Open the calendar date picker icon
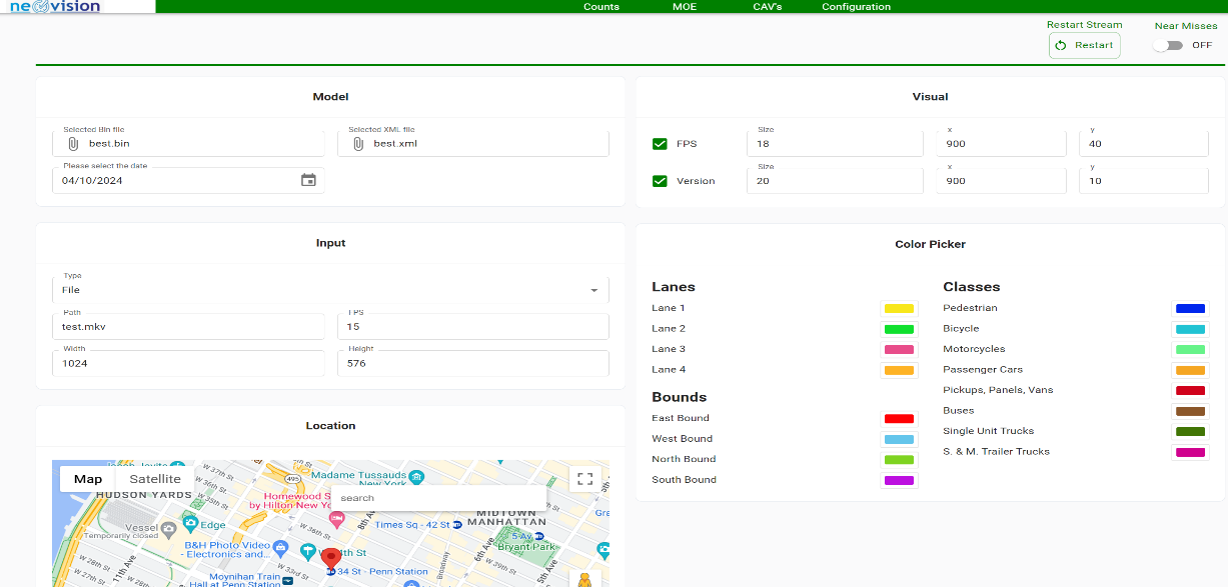This screenshot has width=1228, height=587. tap(308, 180)
